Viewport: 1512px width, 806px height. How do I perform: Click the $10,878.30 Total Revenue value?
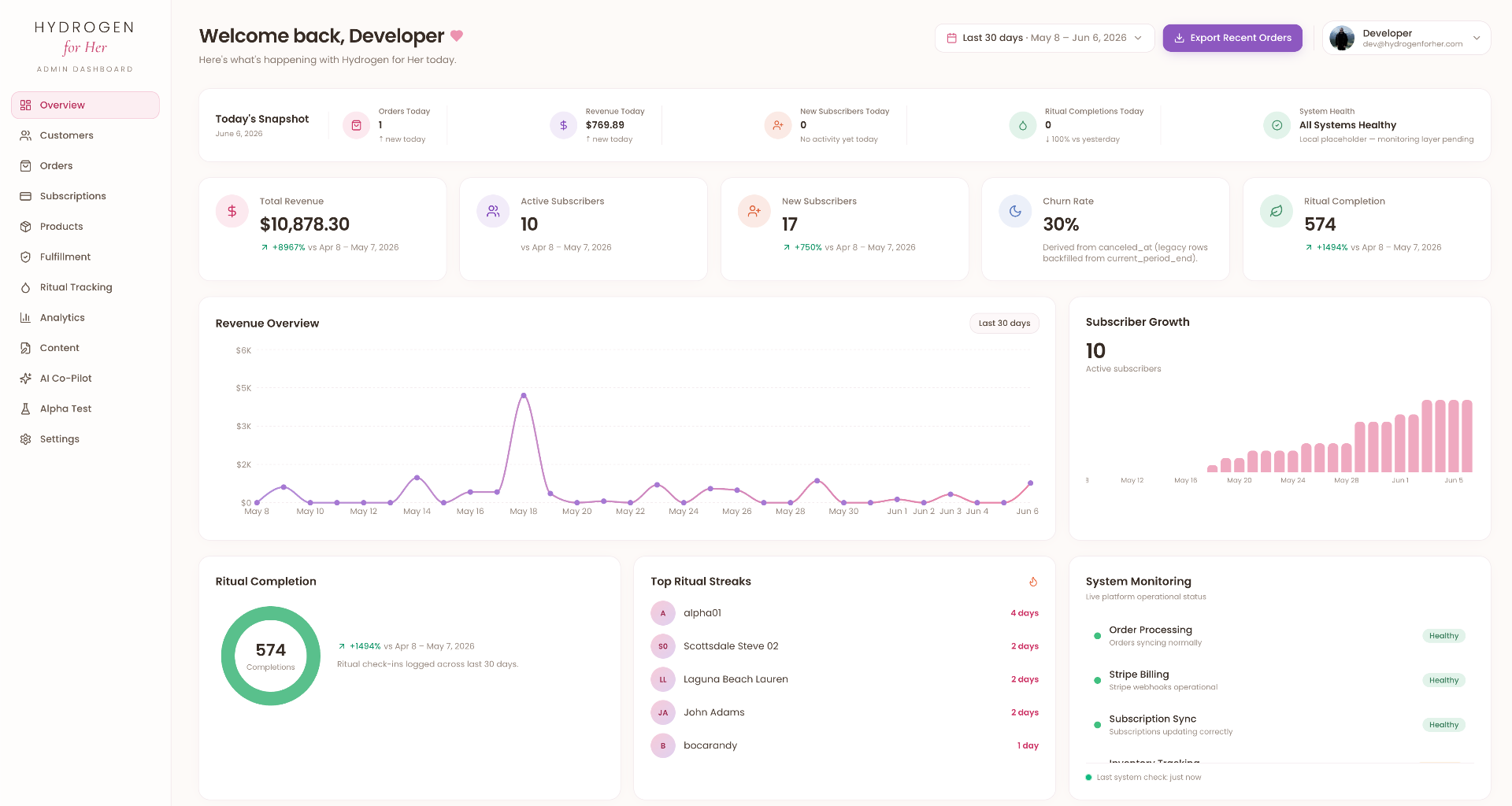pyautogui.click(x=305, y=224)
